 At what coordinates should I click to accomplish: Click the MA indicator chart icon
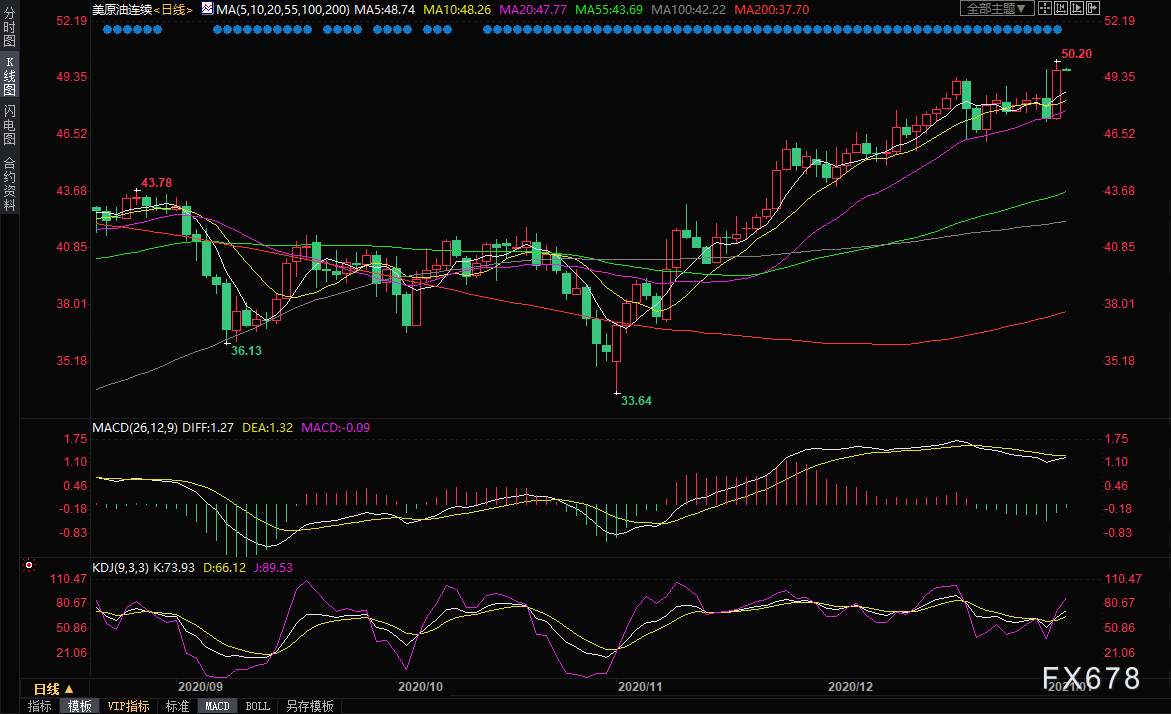[207, 8]
